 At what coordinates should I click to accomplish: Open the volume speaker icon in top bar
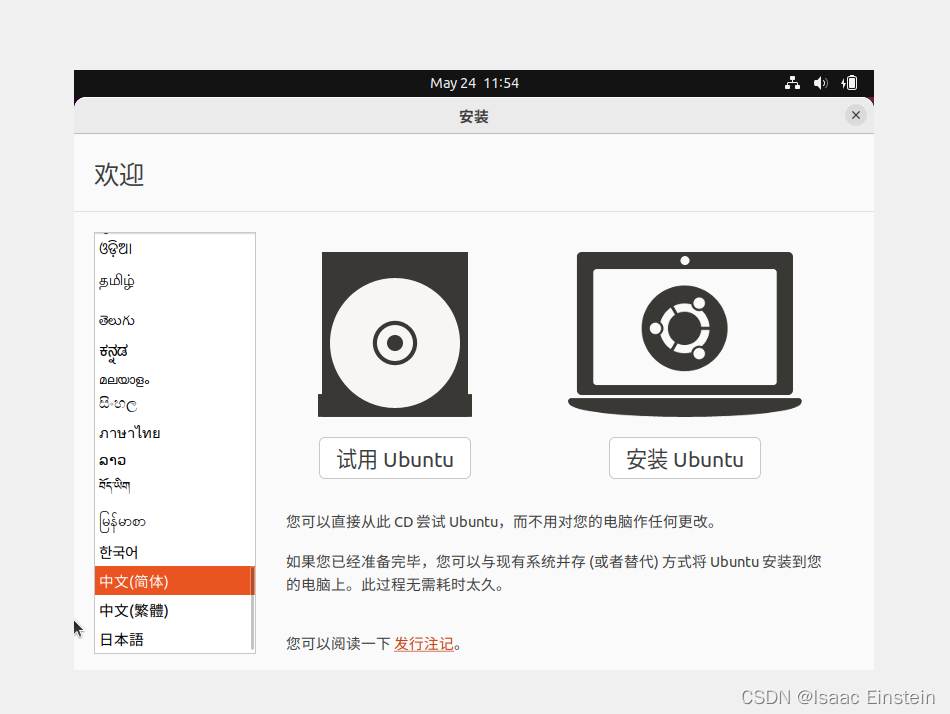[x=820, y=83]
